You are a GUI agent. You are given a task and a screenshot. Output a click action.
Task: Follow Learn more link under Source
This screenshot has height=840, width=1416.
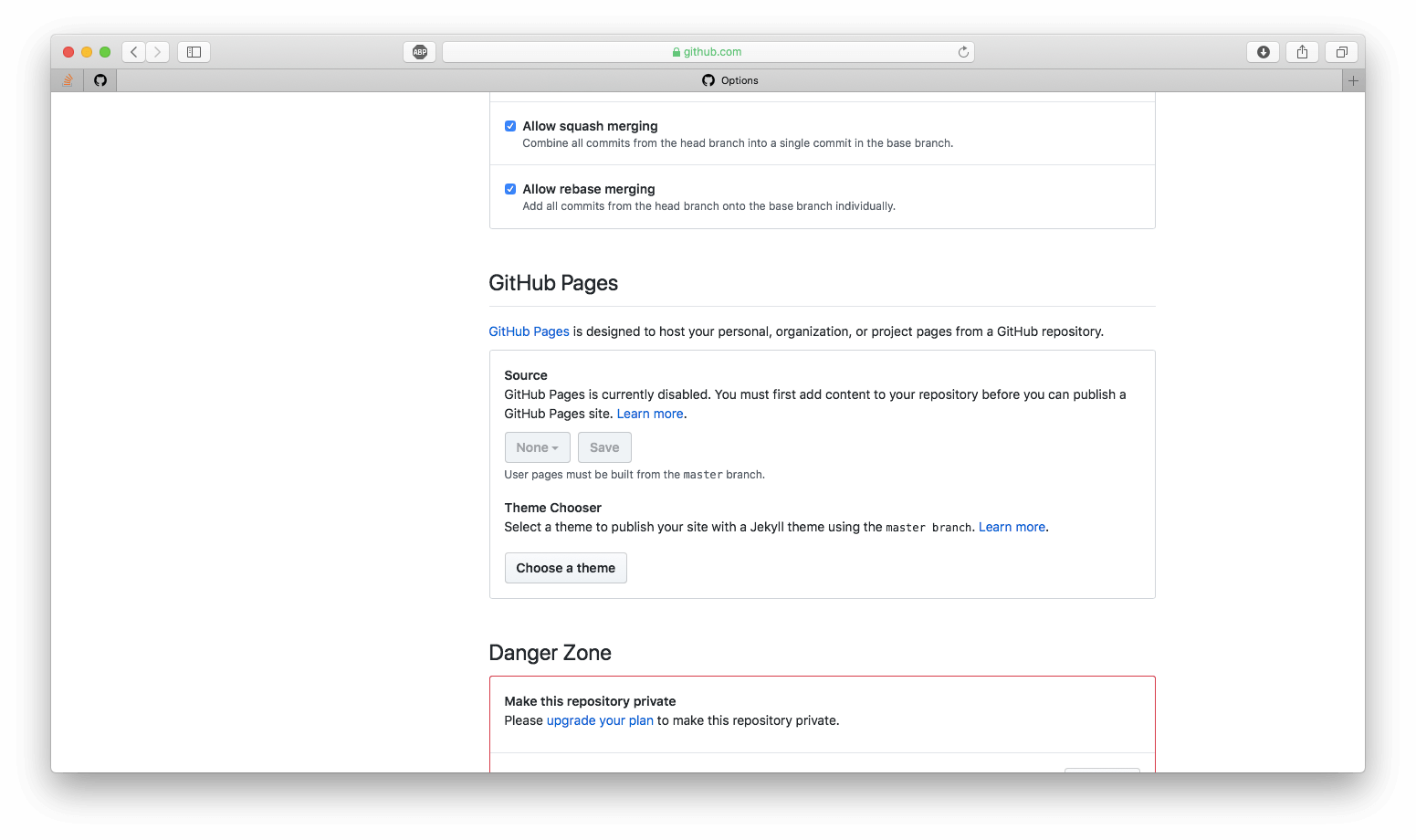650,414
